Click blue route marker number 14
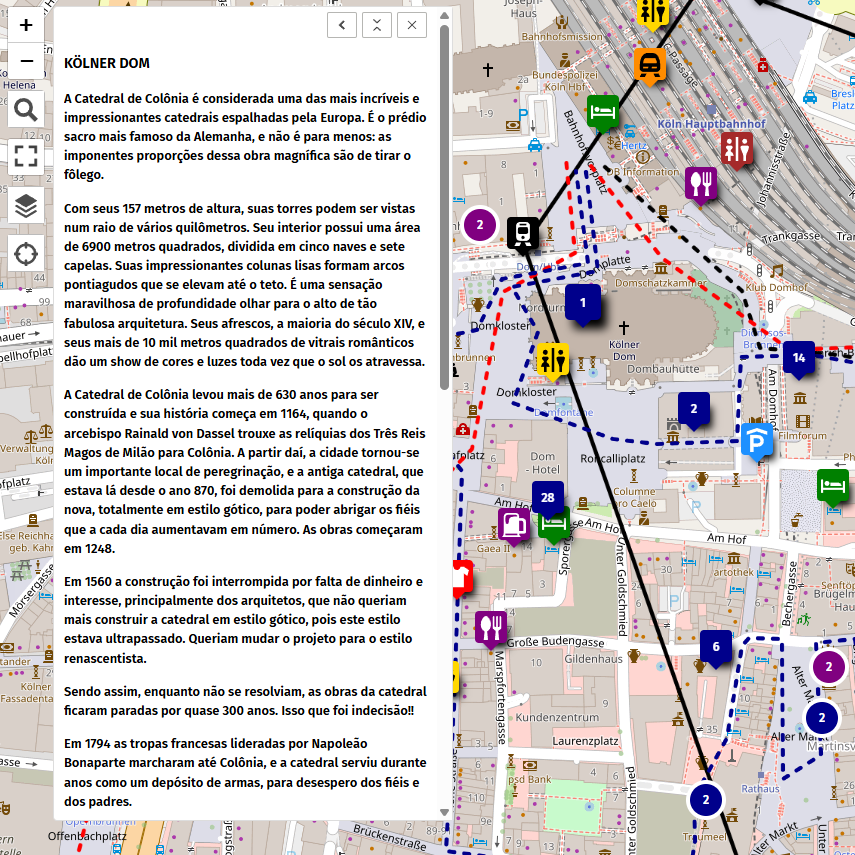 coord(798,357)
